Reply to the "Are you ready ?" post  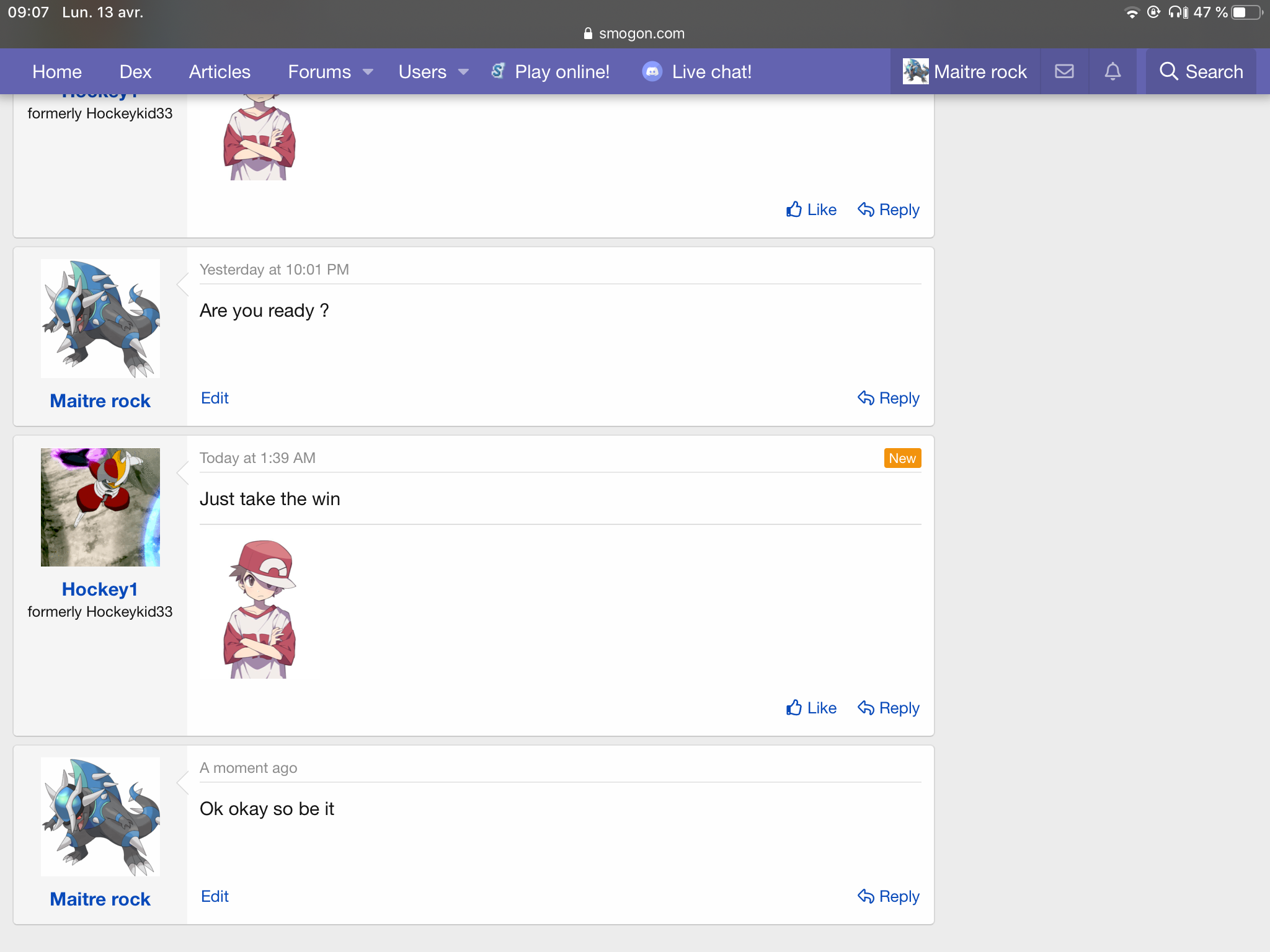(x=888, y=398)
